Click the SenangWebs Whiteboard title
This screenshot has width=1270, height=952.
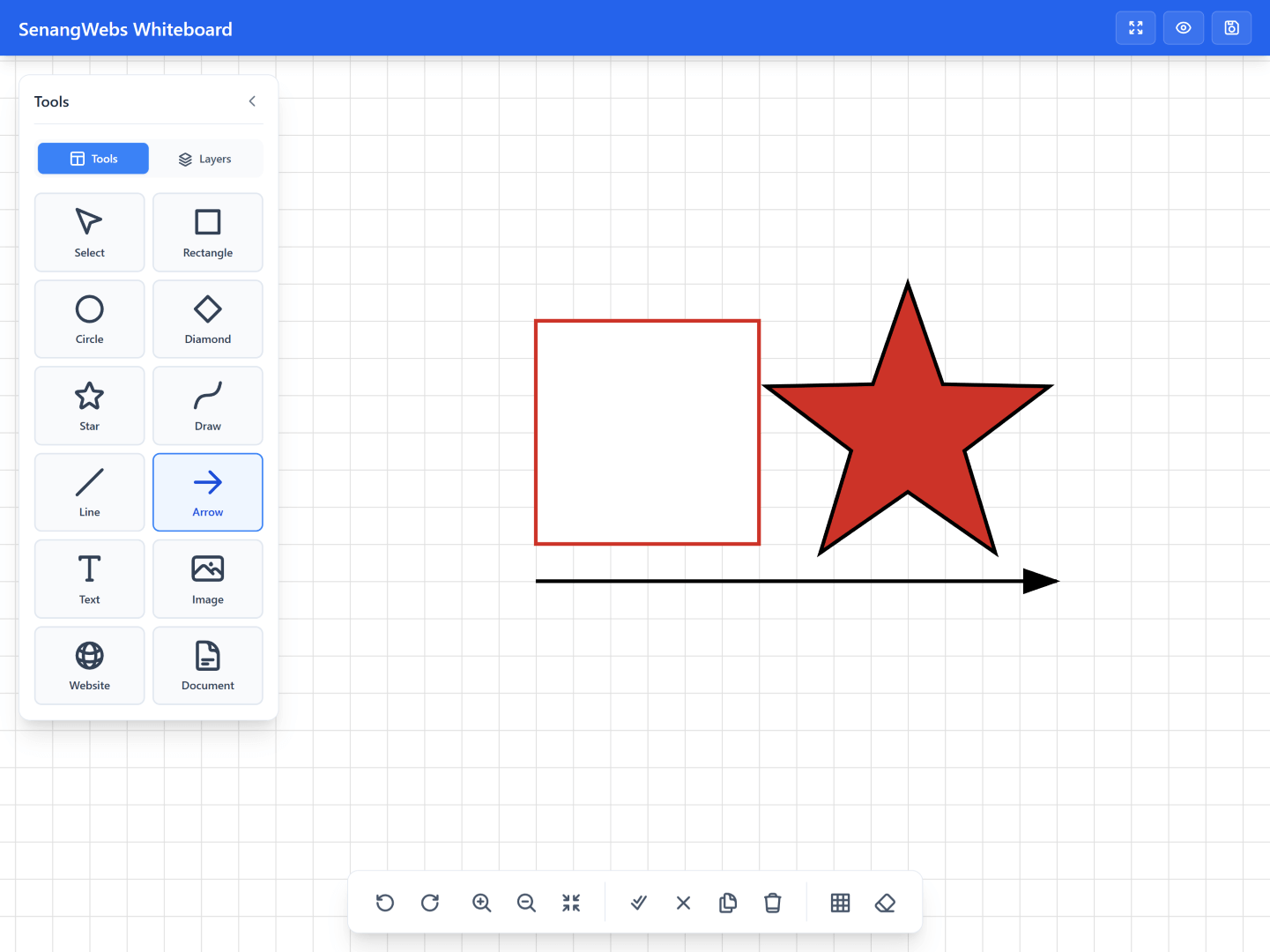[125, 29]
